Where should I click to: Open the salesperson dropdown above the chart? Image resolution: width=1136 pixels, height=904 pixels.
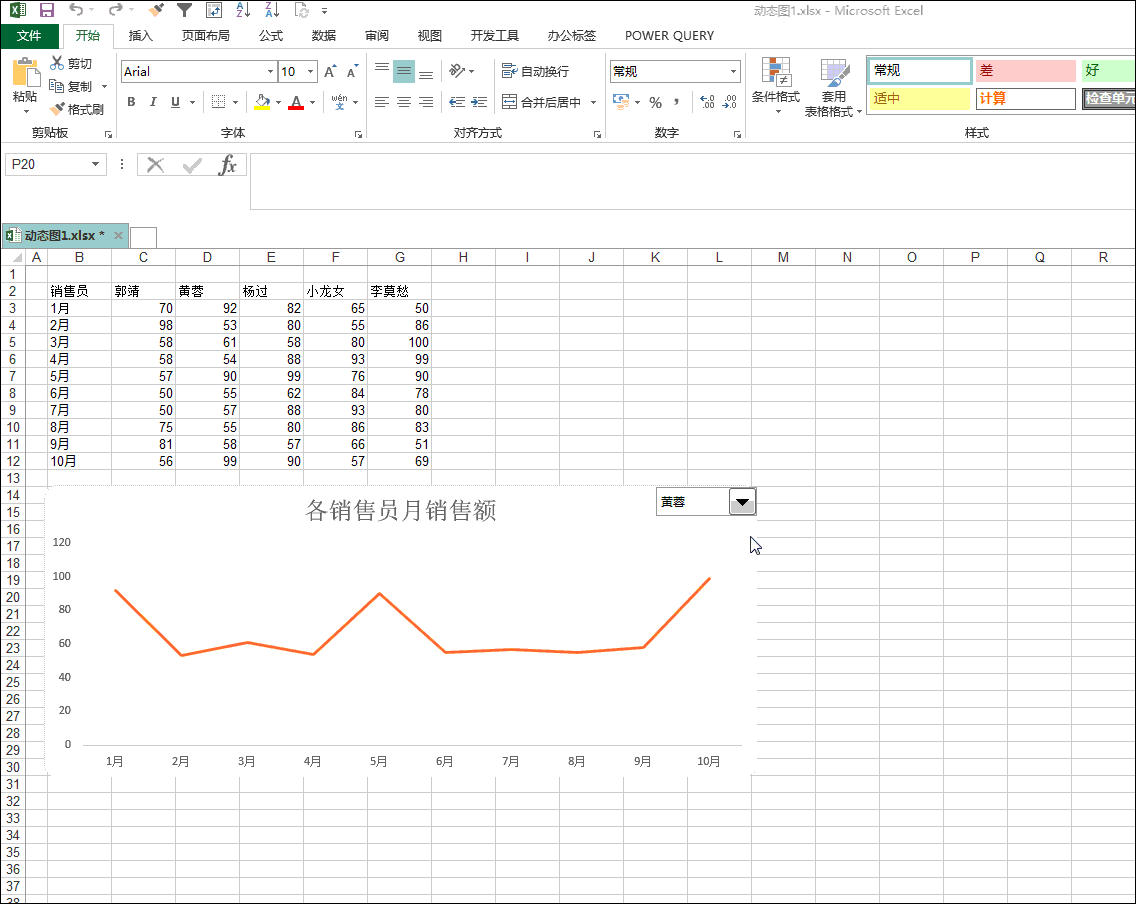[742, 502]
